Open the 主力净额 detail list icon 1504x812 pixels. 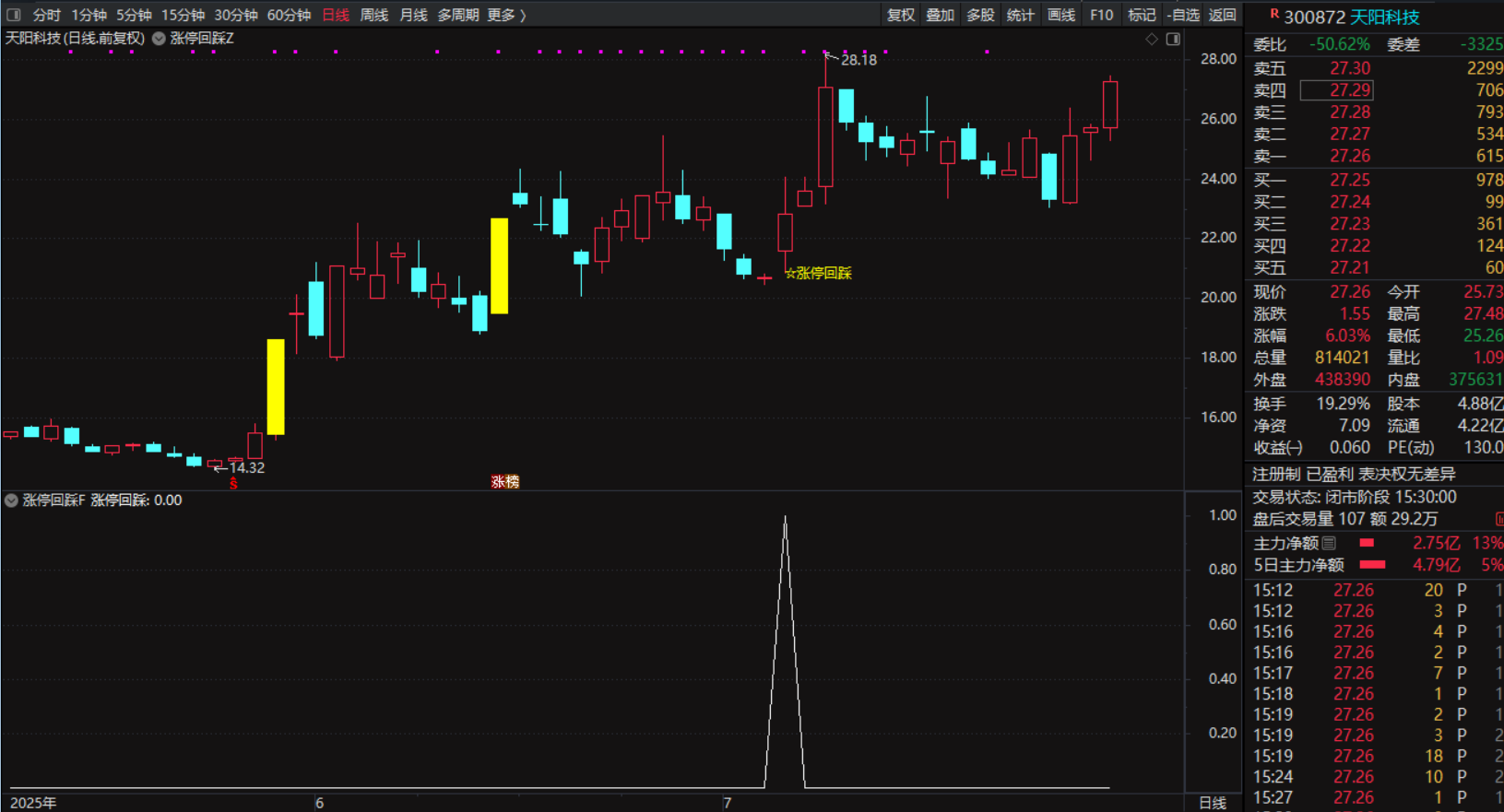tap(1329, 543)
